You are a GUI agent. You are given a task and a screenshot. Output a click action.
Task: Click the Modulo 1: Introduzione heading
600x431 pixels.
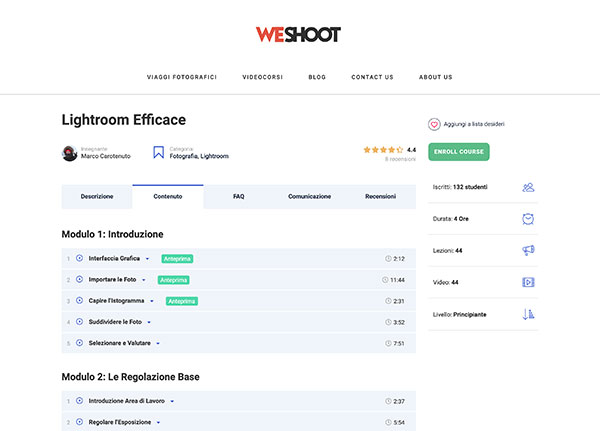click(112, 234)
